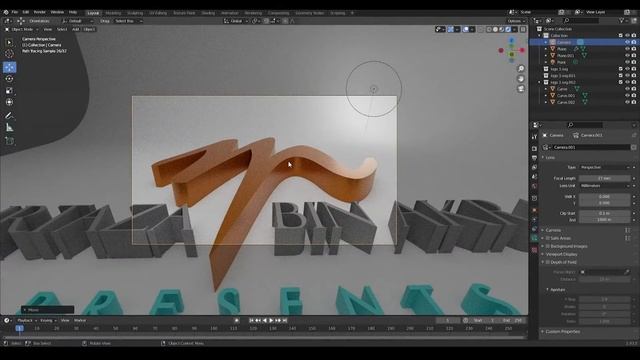Hide the Plane.001 object via eye icon
640x360 pixels.
627,56
